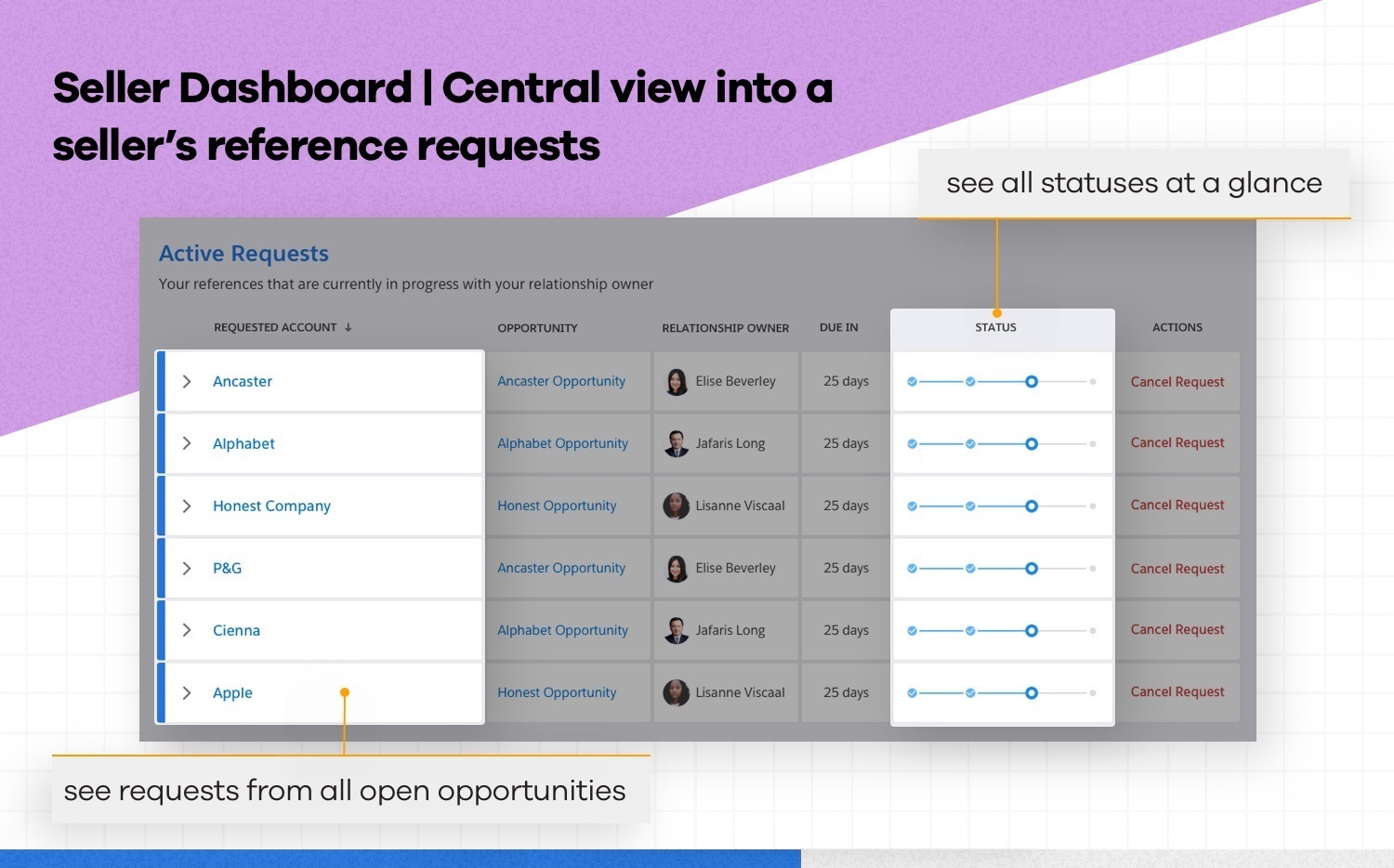Open Honest Opportunity in Honest Company row
The image size is (1394, 868).
coord(557,506)
